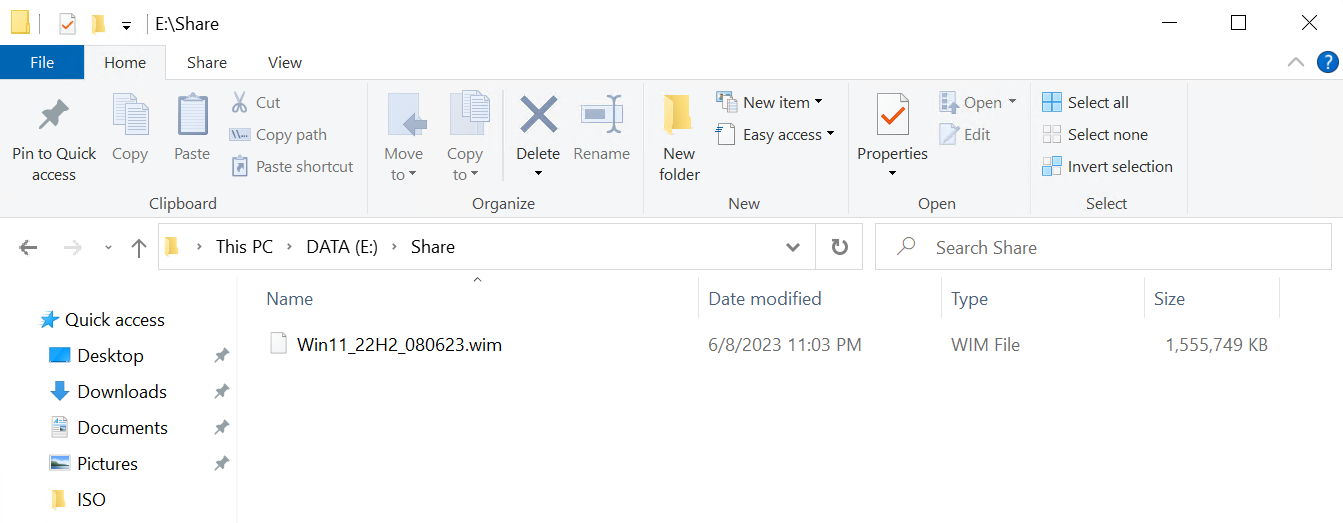Screen dimensions: 1343x523
Task: Click the Pin to Quick access icon
Action: click(x=54, y=116)
